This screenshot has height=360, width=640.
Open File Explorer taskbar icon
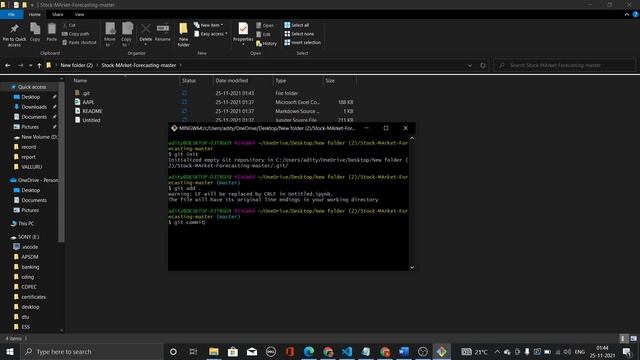click(213, 351)
